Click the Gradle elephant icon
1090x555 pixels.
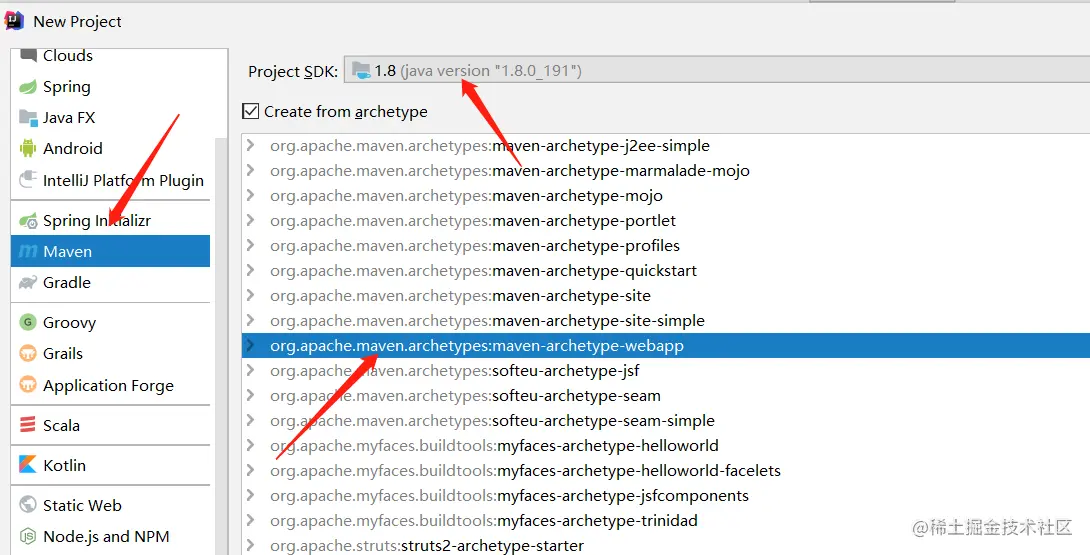(28, 282)
